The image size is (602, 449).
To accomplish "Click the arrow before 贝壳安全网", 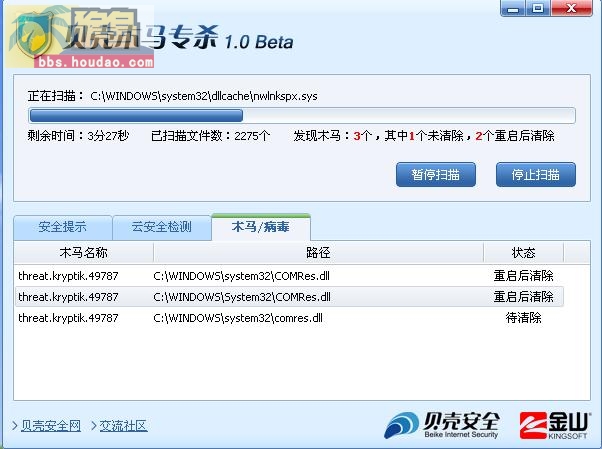I will 15,426.
